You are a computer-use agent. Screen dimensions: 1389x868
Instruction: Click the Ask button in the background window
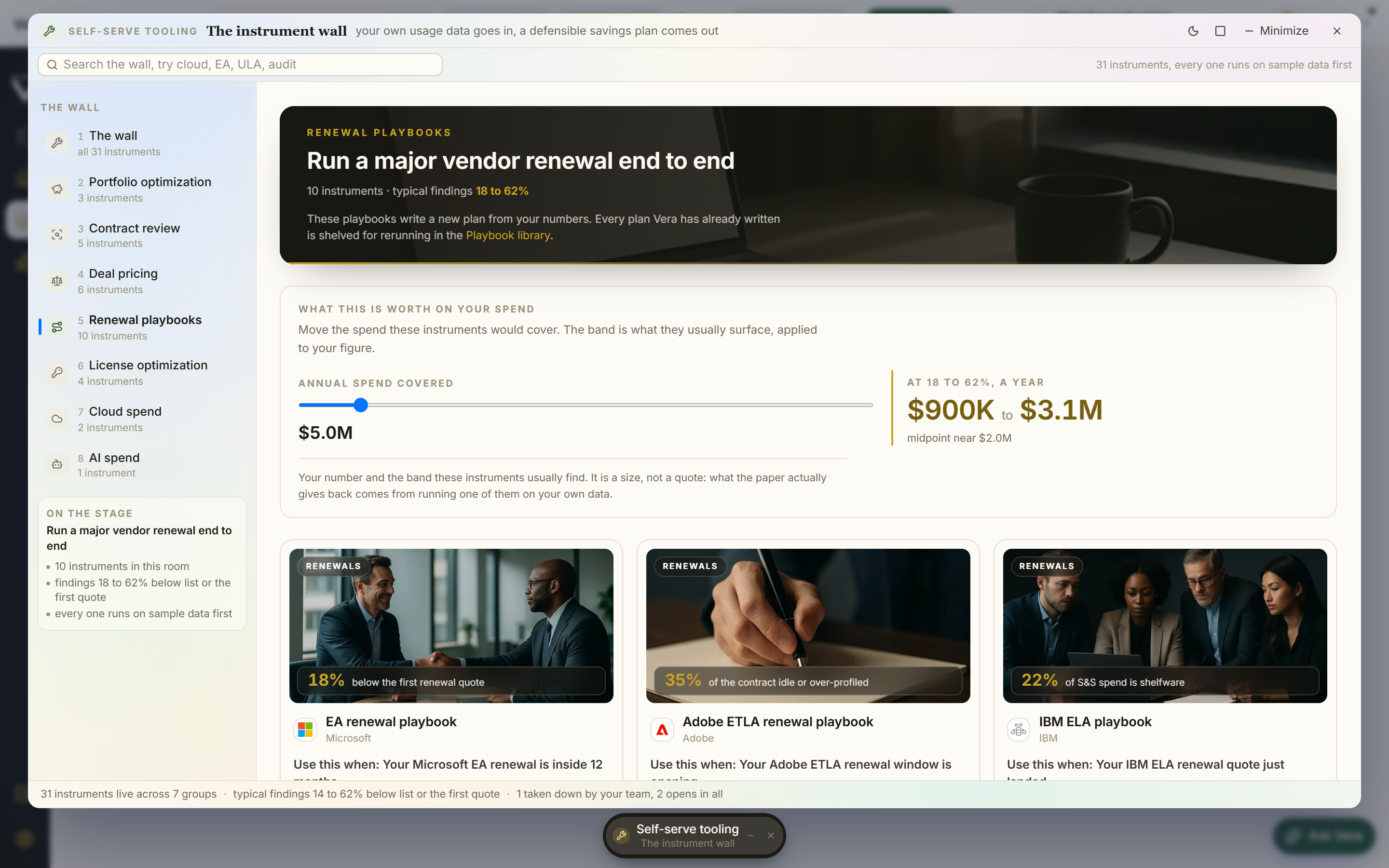[x=1323, y=836]
